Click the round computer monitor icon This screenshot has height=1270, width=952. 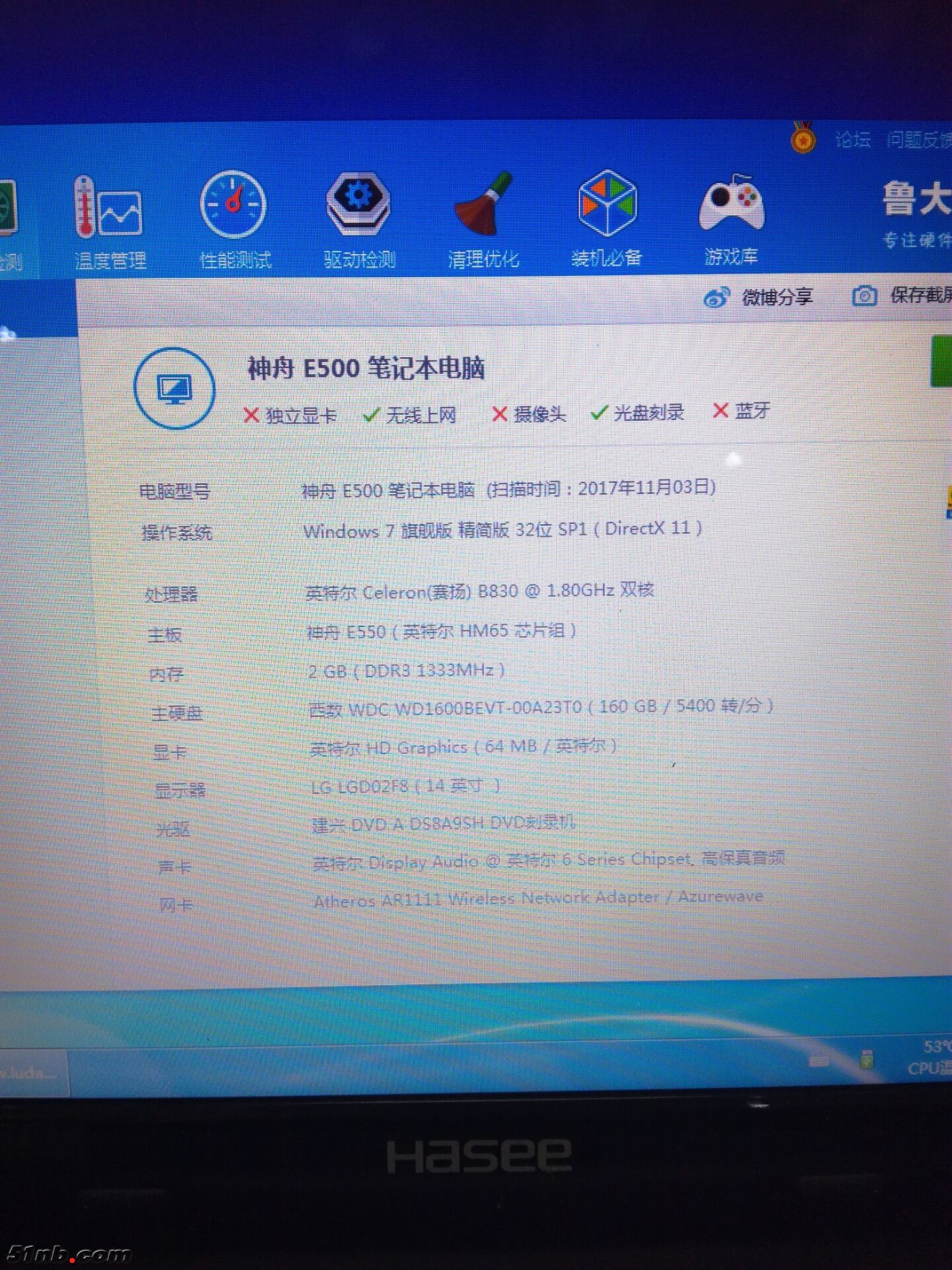[x=175, y=388]
